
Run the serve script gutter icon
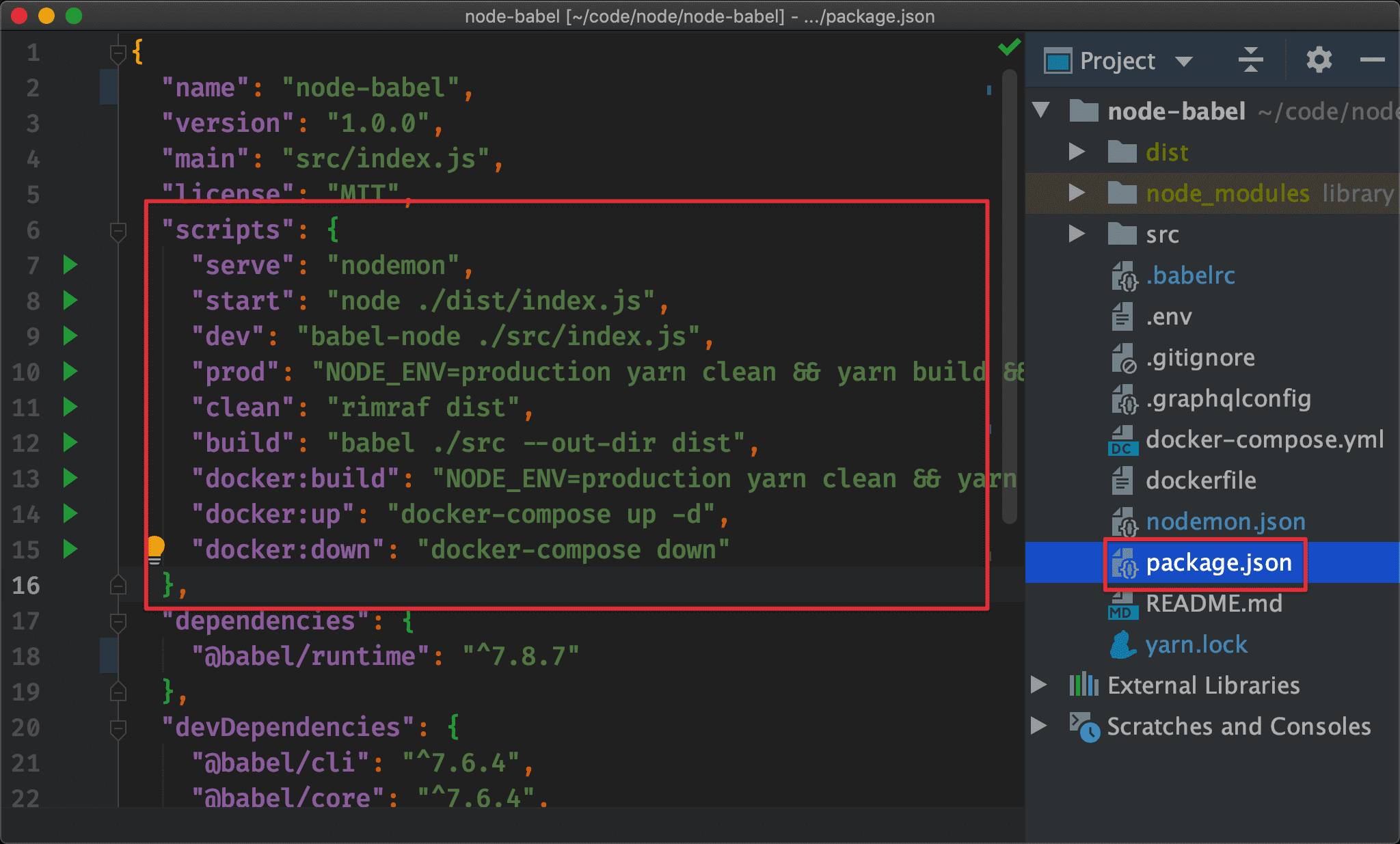click(x=70, y=264)
